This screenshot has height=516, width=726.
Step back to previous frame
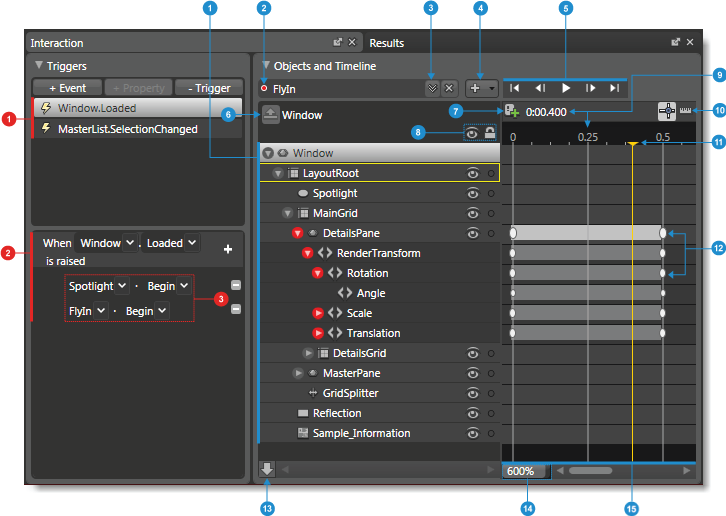click(x=540, y=88)
